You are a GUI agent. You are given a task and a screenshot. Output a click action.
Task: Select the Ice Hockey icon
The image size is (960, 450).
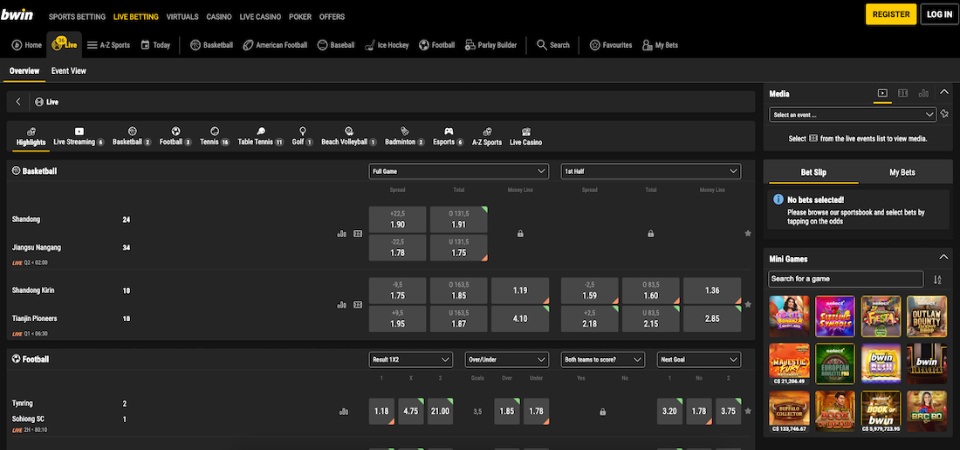pyautogui.click(x=370, y=45)
